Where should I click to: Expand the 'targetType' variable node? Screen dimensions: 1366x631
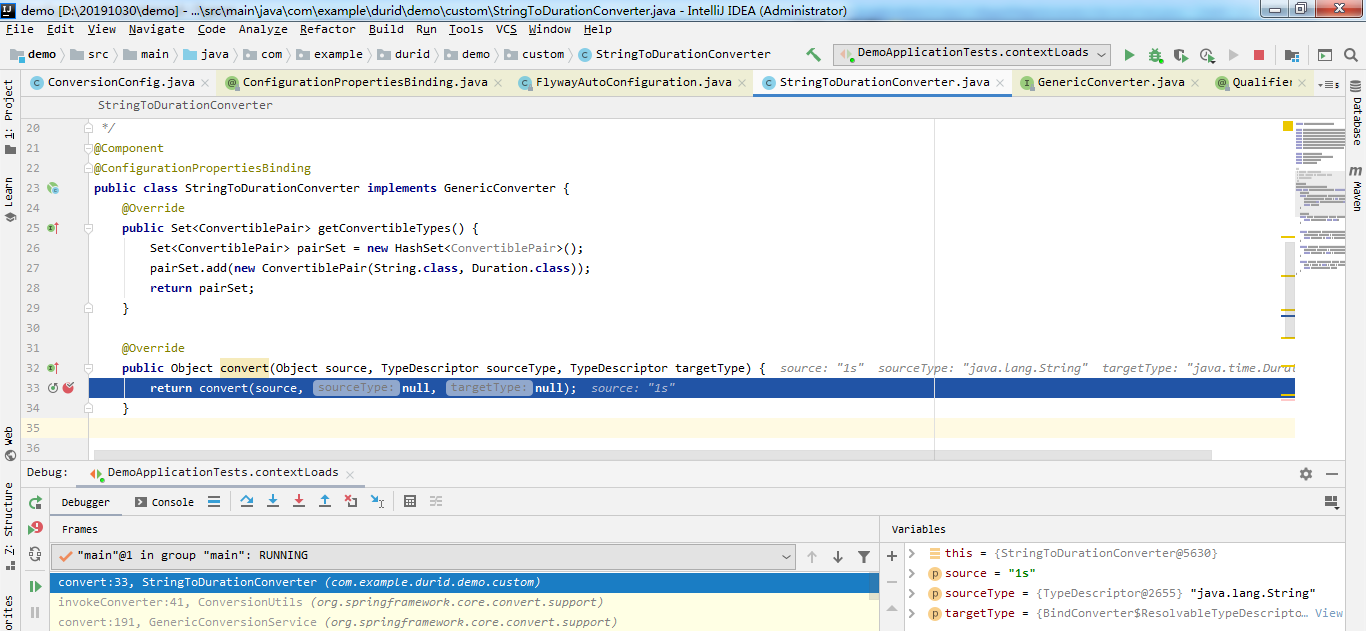tap(912, 613)
